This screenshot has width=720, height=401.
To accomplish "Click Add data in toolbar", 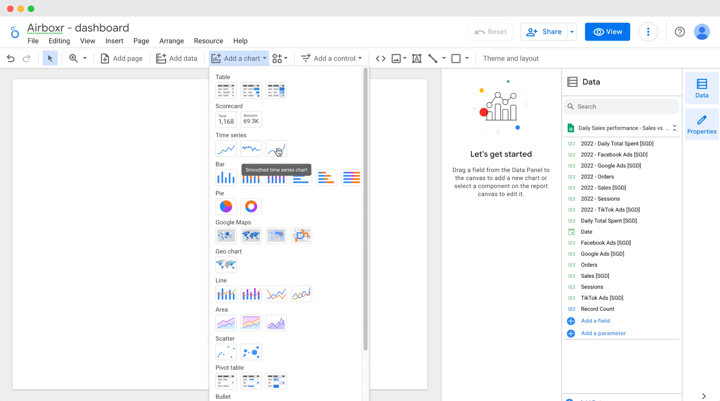I will 177,58.
